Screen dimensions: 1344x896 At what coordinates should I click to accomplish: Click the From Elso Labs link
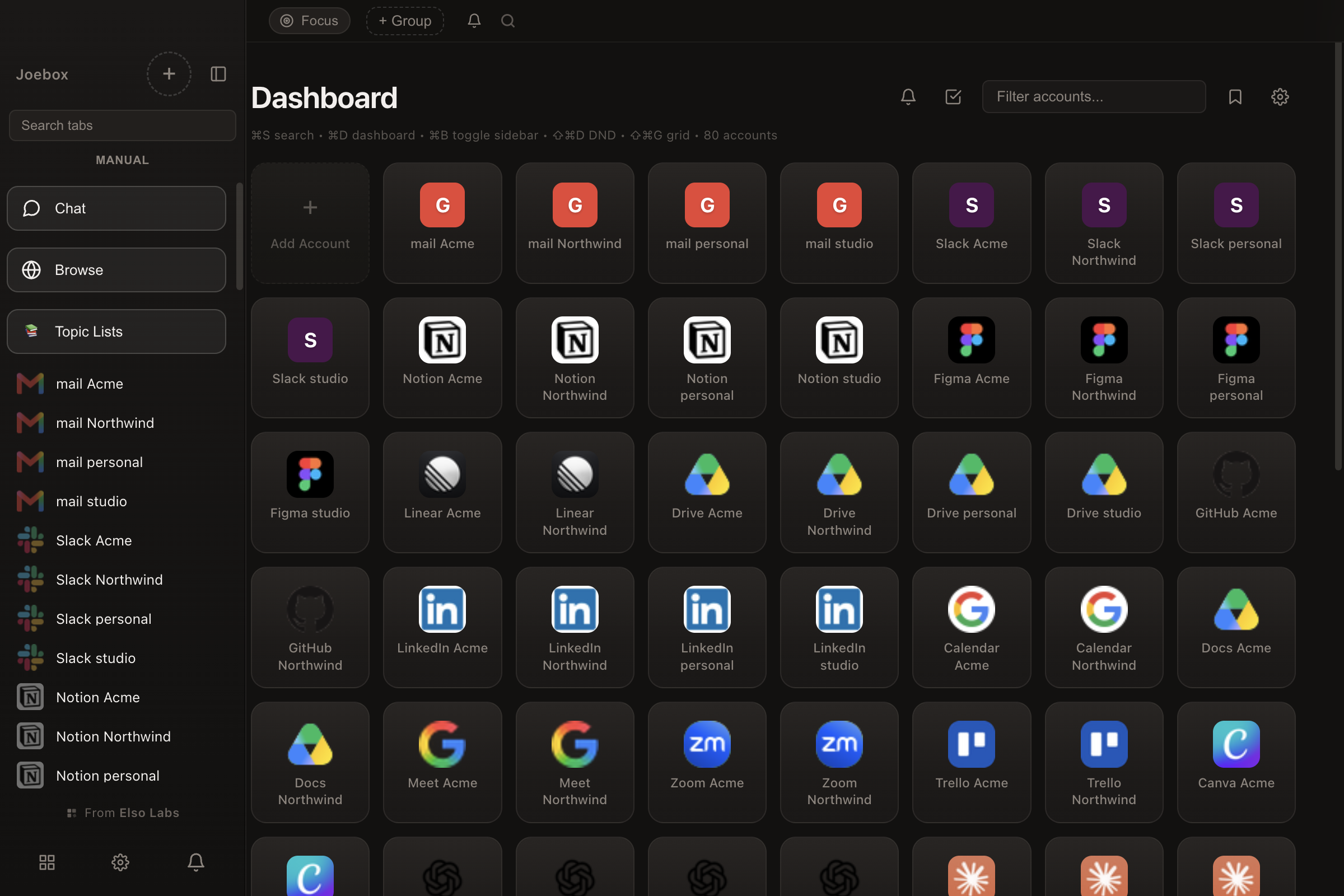123,813
